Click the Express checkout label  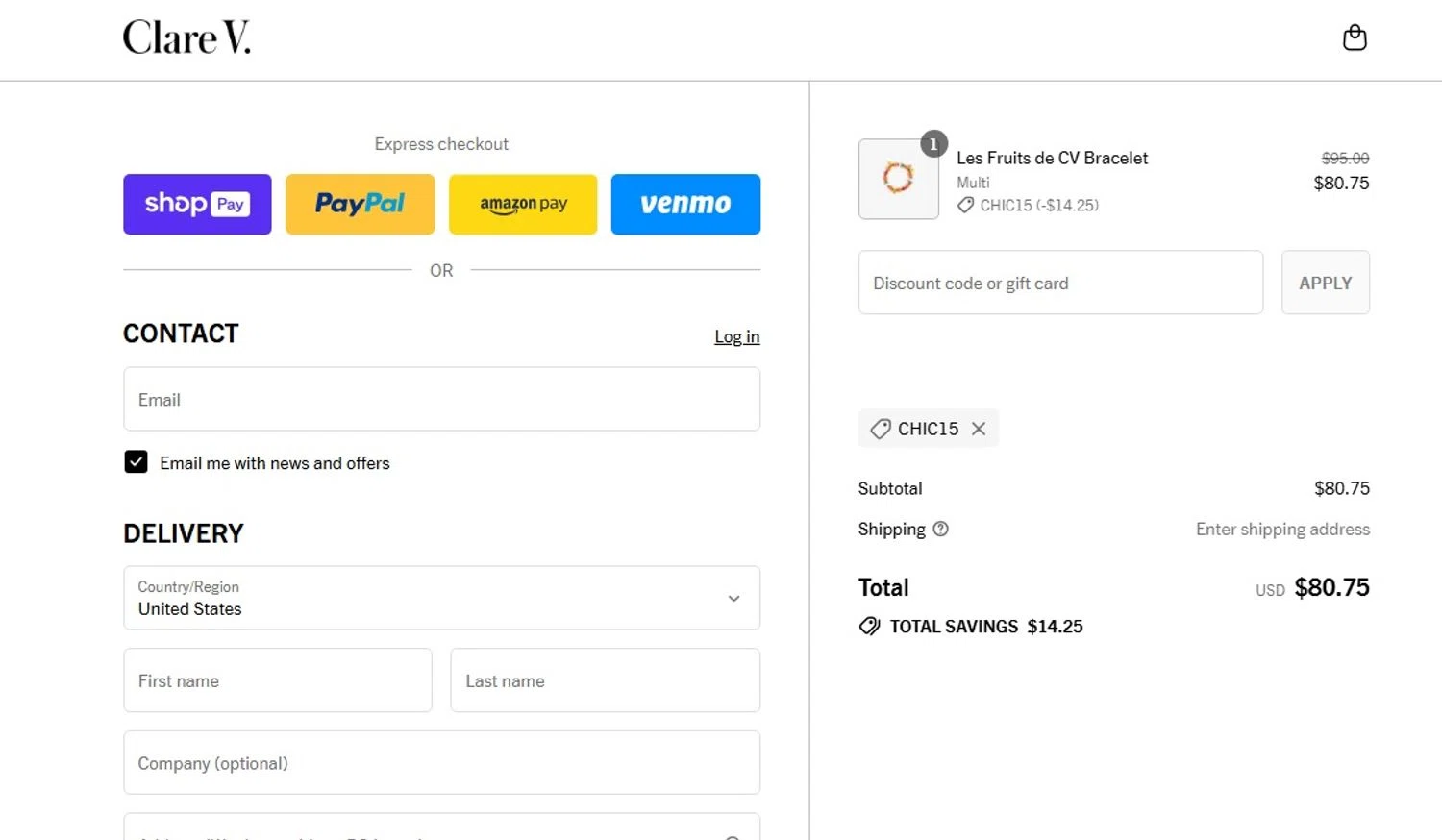[441, 144]
